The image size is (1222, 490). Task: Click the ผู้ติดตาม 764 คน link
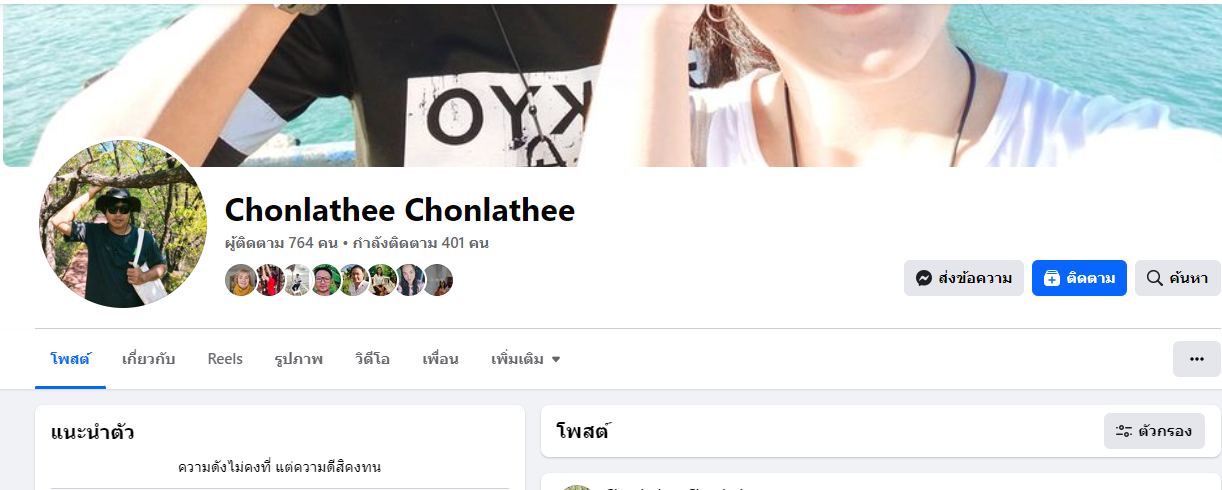pyautogui.click(x=281, y=243)
